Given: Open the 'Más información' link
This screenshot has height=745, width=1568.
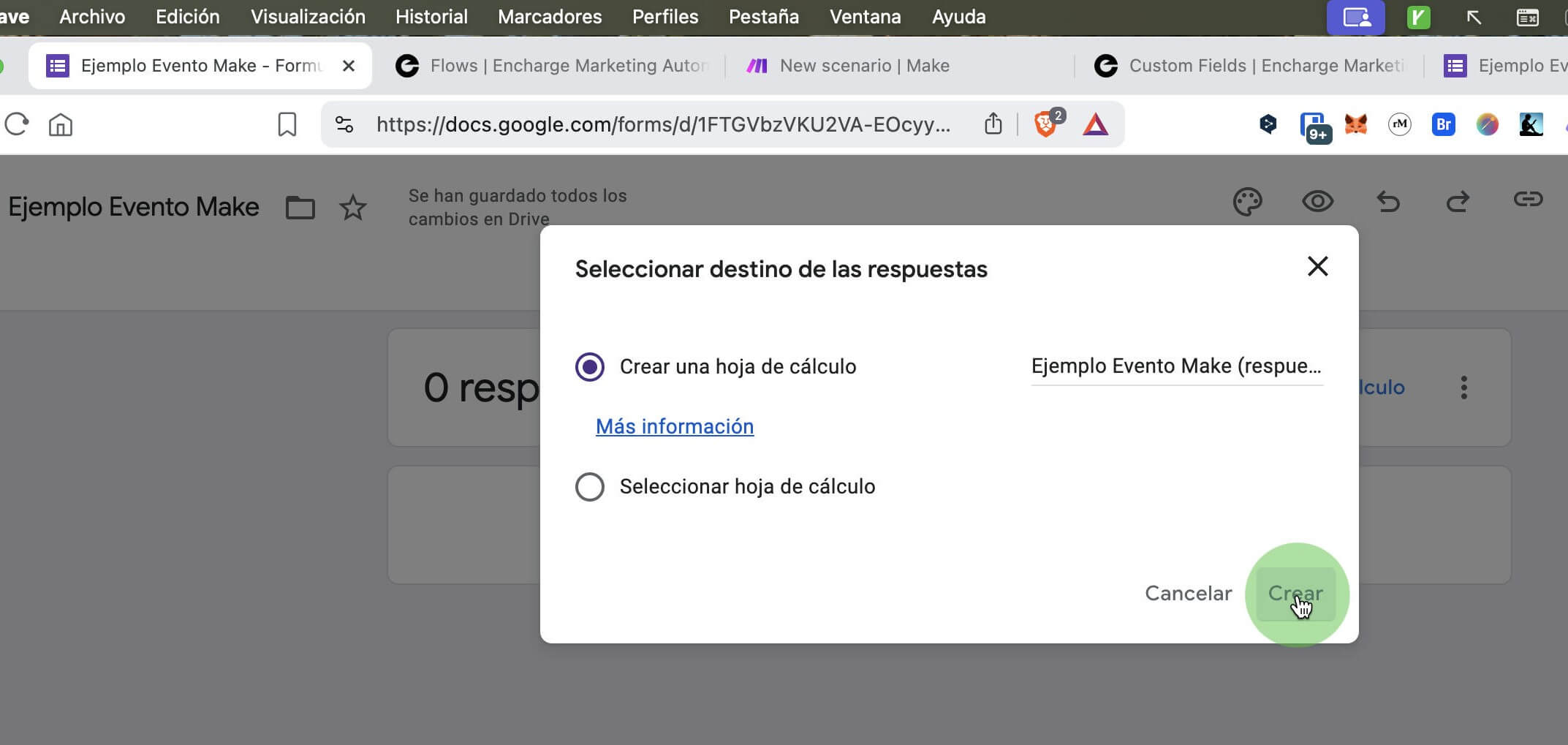Looking at the screenshot, I should tap(674, 427).
